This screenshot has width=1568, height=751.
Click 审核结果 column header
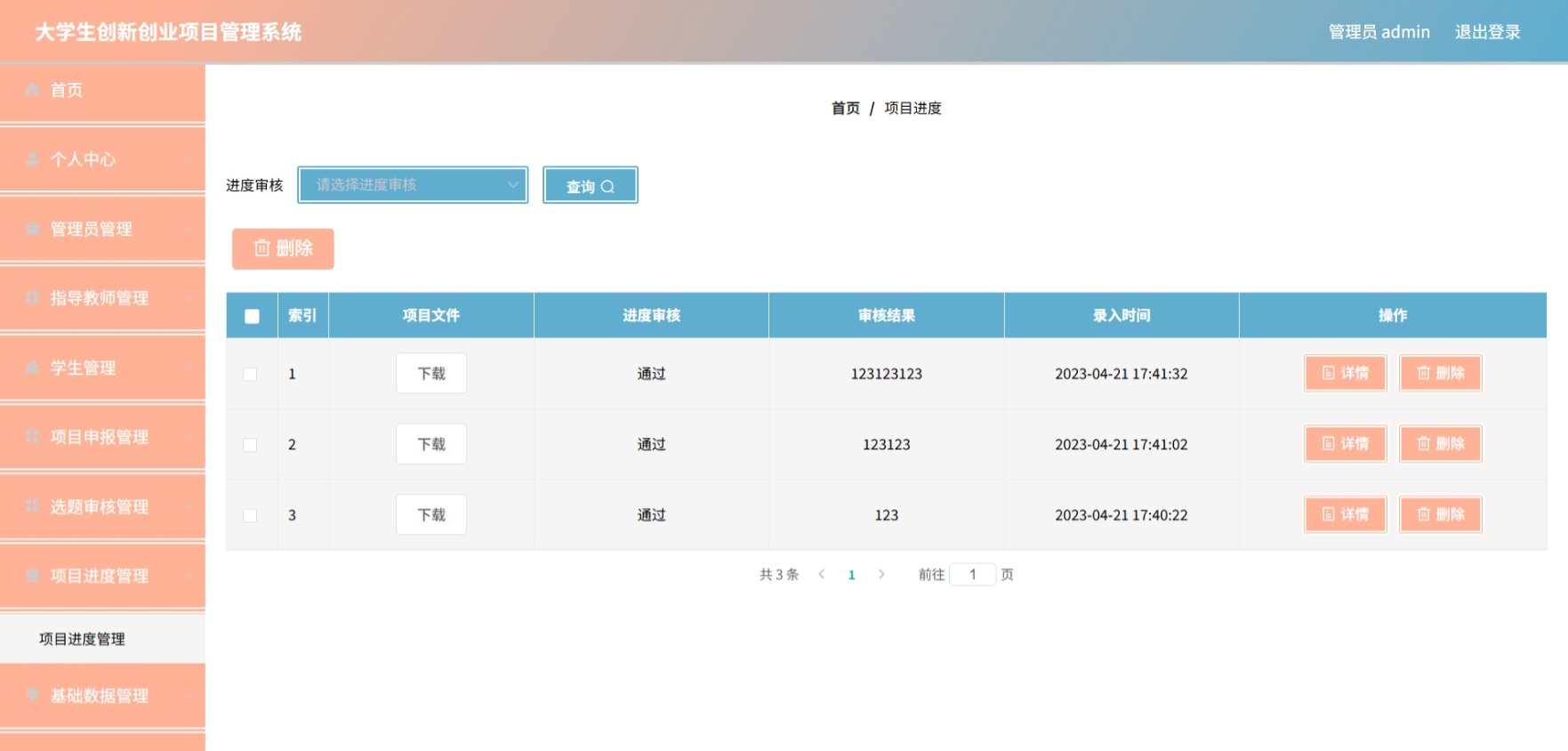887,315
